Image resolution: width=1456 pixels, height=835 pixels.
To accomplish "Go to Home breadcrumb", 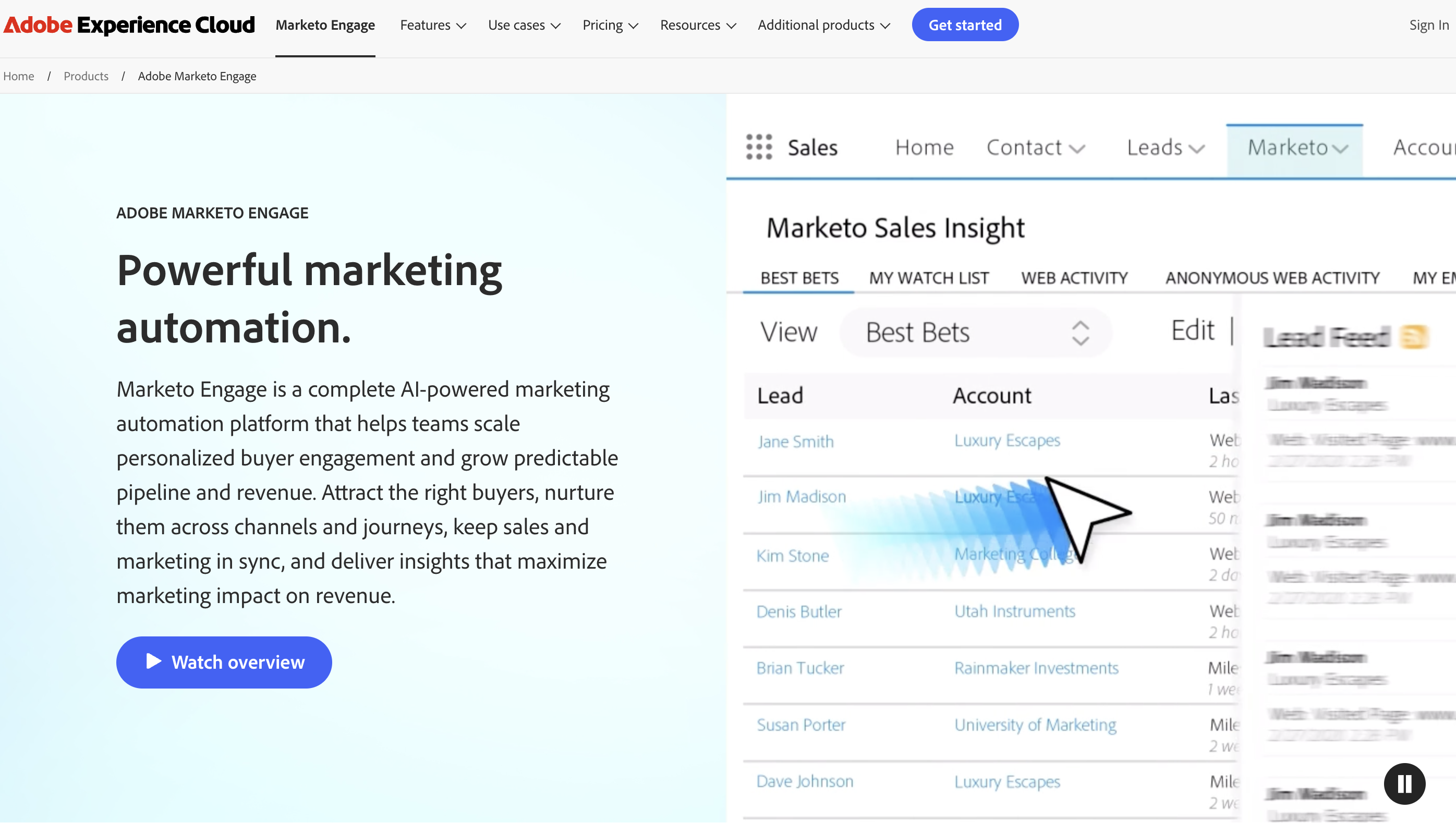I will tap(18, 76).
